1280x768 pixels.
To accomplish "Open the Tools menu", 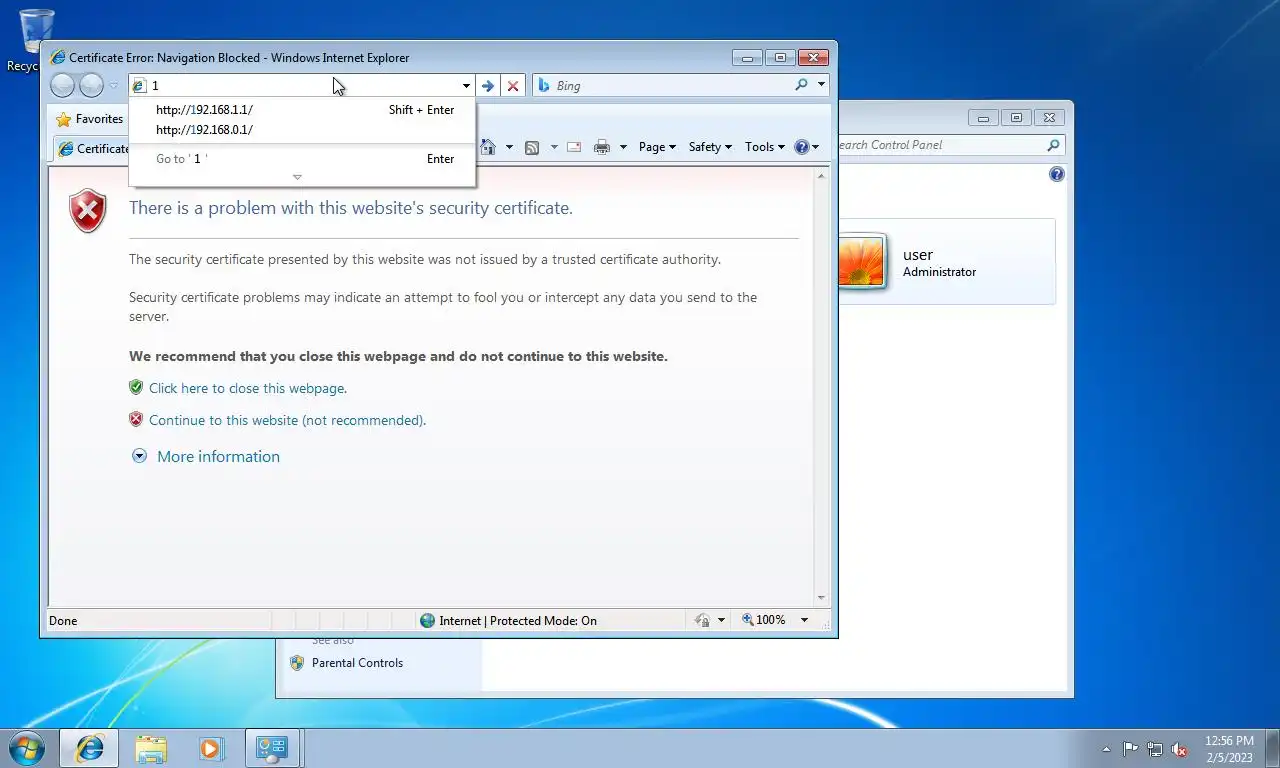I will click(x=765, y=147).
